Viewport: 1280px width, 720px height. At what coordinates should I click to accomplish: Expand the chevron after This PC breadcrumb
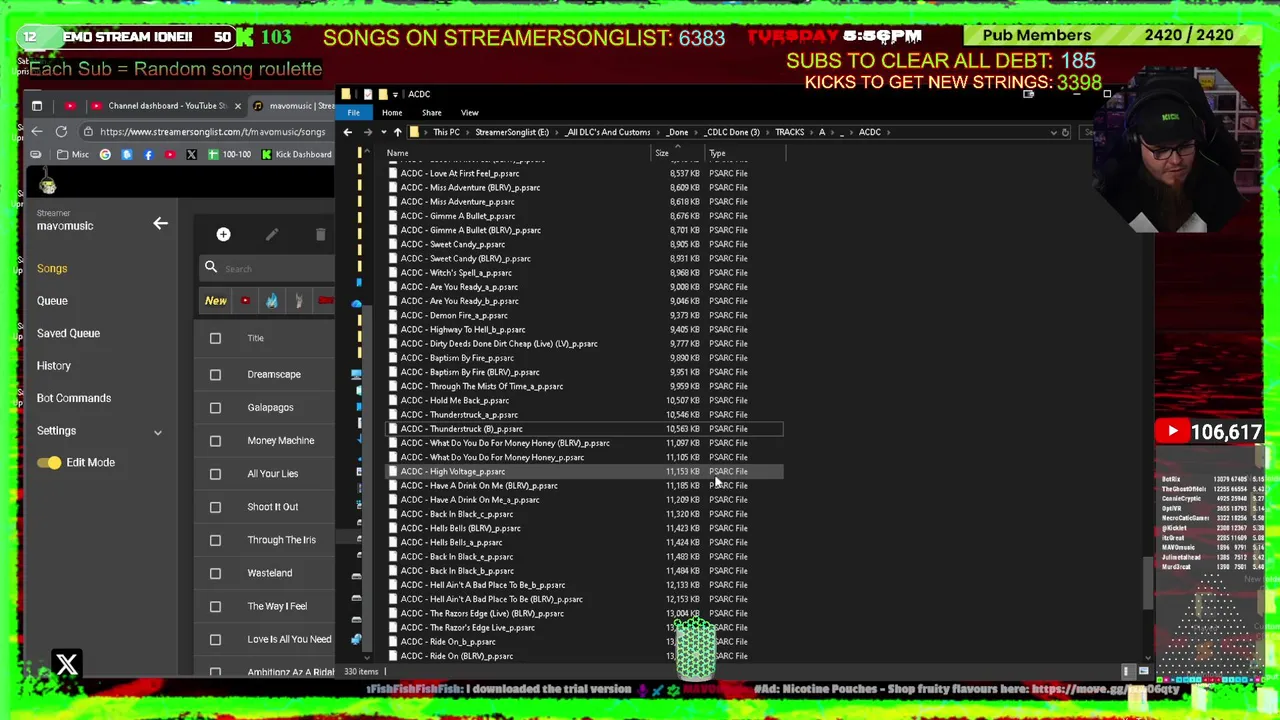click(x=467, y=132)
